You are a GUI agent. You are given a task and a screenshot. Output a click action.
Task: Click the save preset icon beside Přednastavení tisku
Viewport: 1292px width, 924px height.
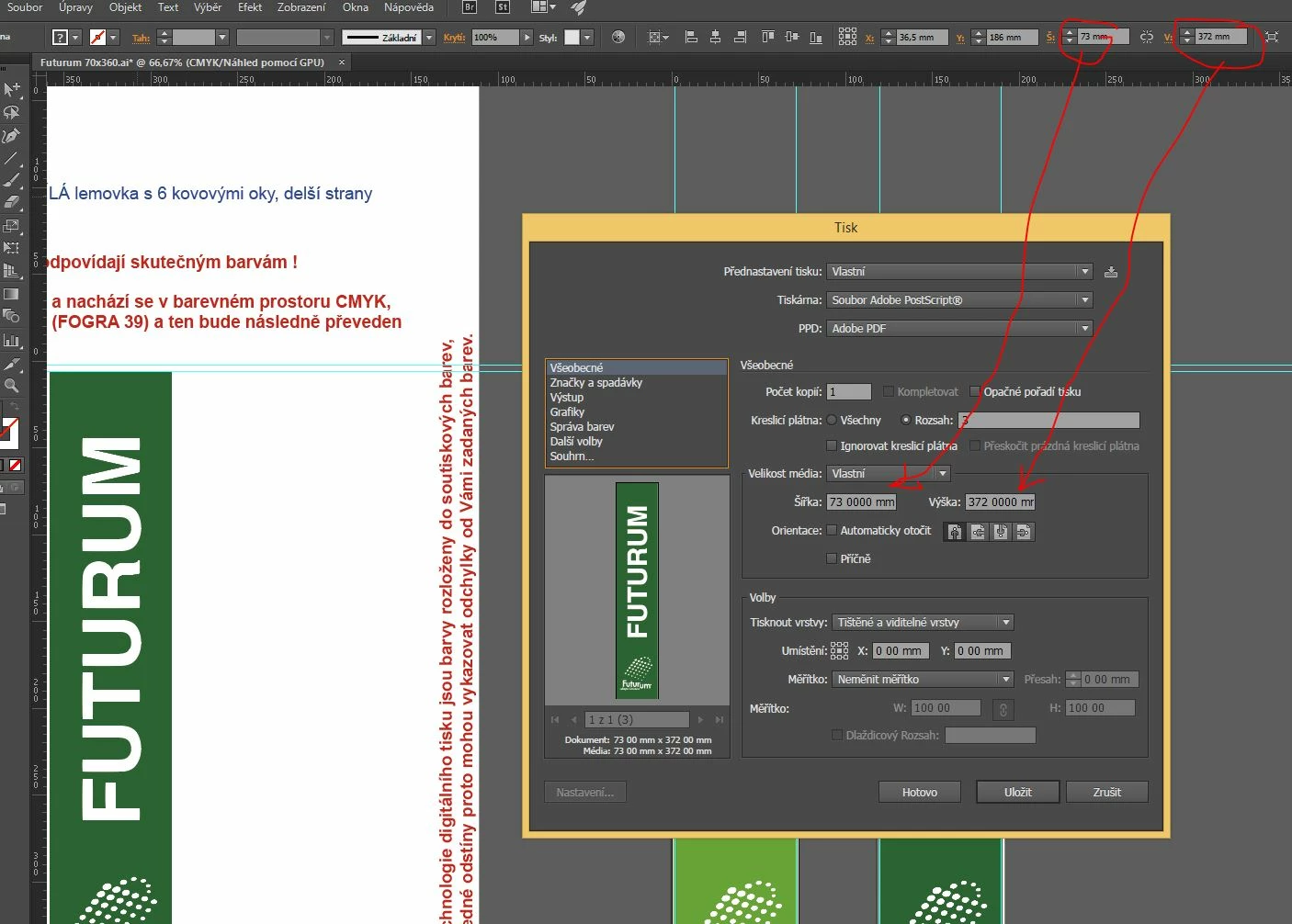coord(1111,272)
